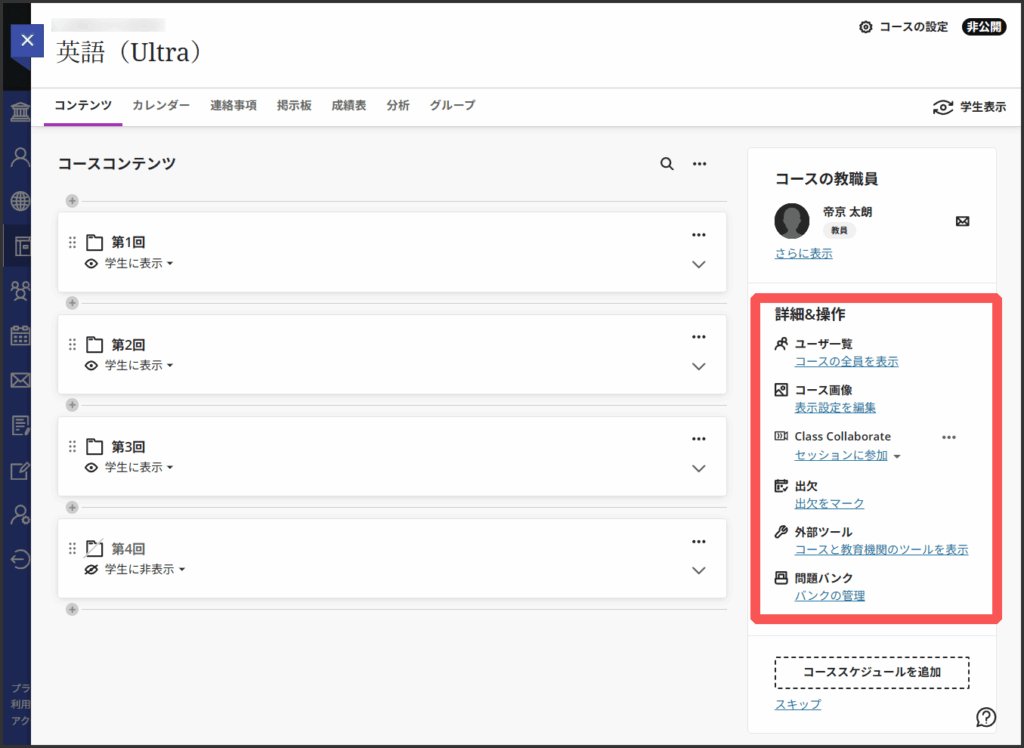The image size is (1024, 748).
Task: Toggle the 非公開 course status badge
Action: click(x=984, y=27)
